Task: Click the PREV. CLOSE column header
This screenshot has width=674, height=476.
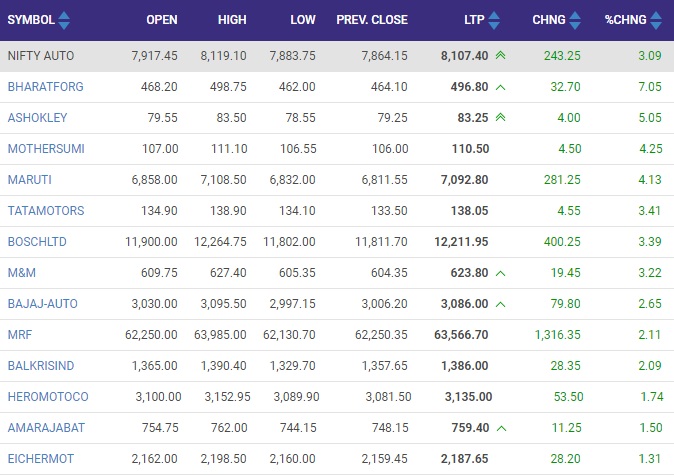Action: [372, 20]
